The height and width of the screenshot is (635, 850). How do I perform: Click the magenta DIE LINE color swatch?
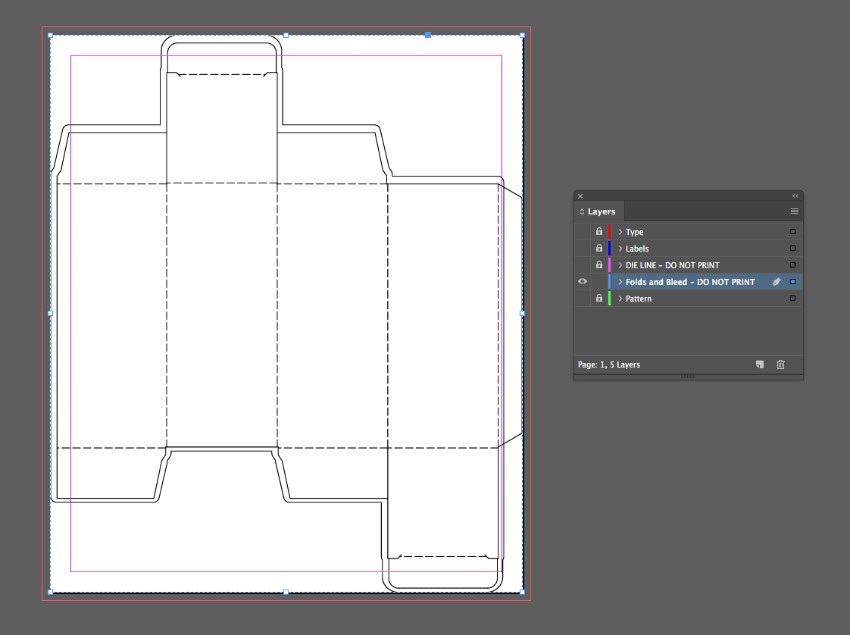[610, 265]
